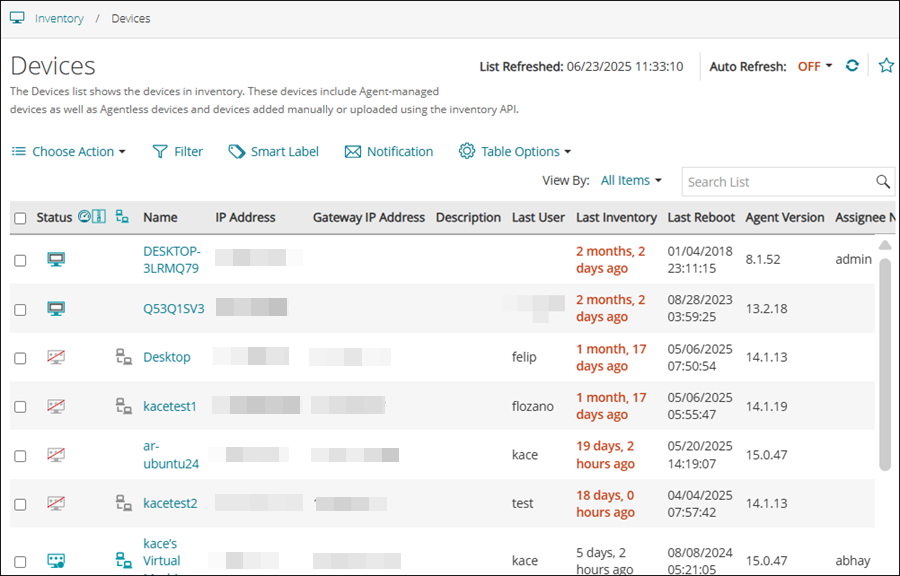Check the checkbox for the kacetest1 row
Screen dimensions: 900x576
[x=21, y=406]
